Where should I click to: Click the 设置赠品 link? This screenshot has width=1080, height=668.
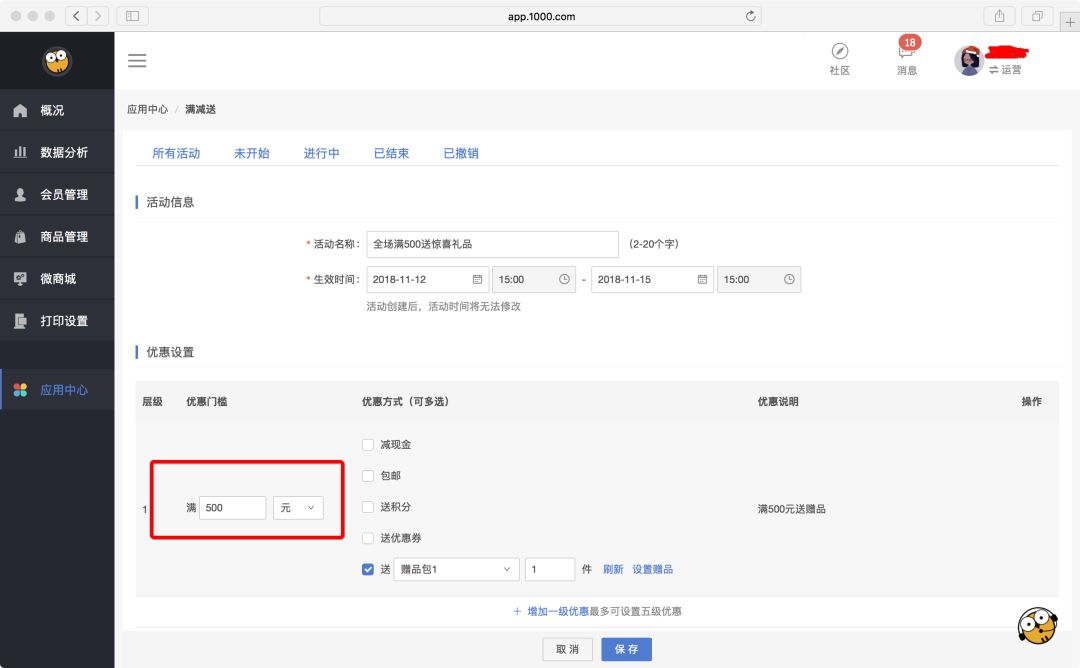[655, 568]
